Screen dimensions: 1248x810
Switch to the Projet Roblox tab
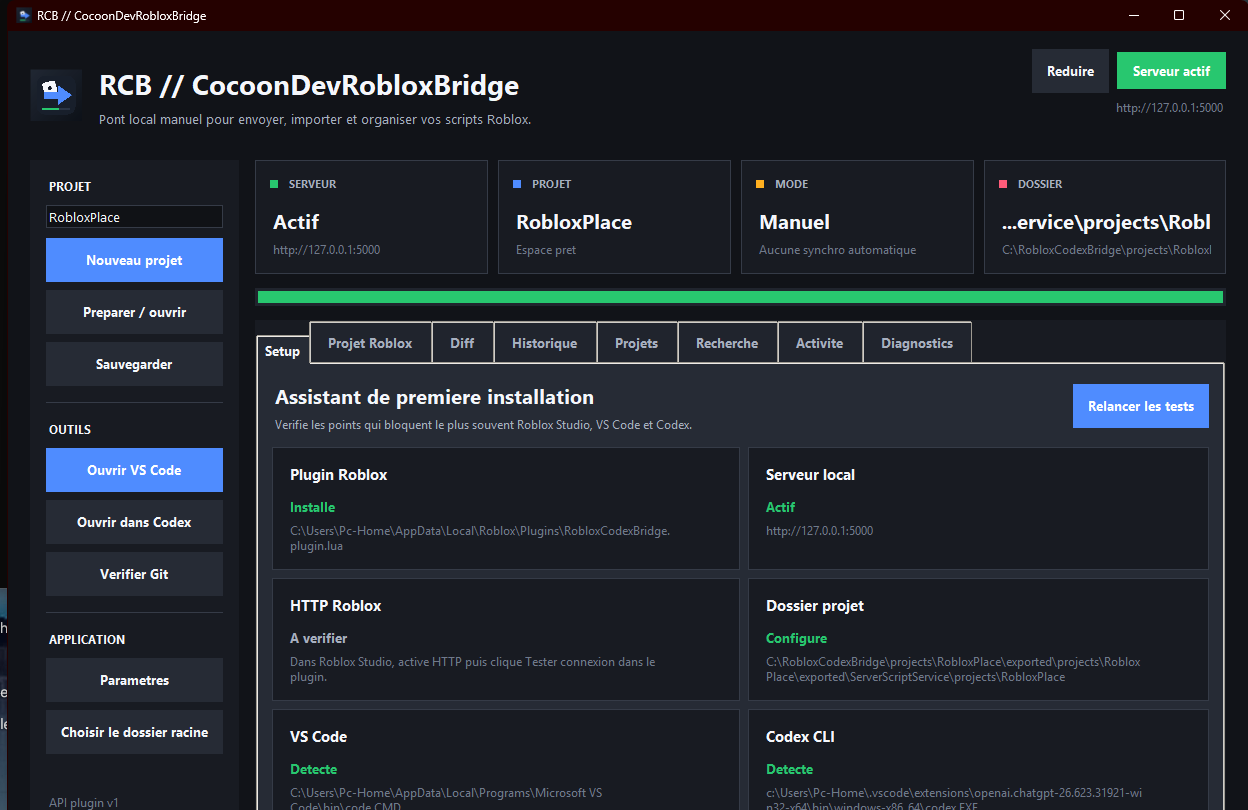tap(370, 343)
